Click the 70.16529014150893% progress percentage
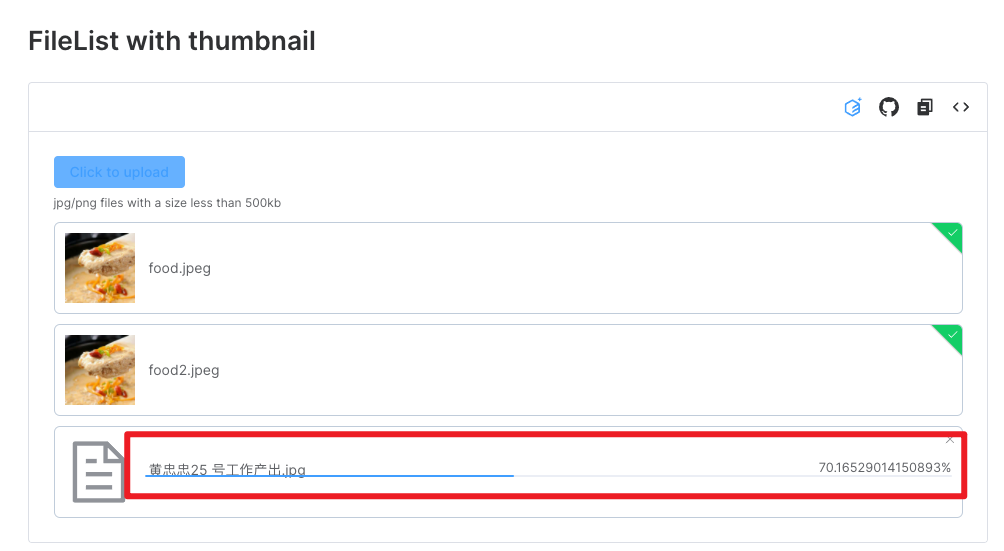This screenshot has width=1004, height=551. [884, 468]
